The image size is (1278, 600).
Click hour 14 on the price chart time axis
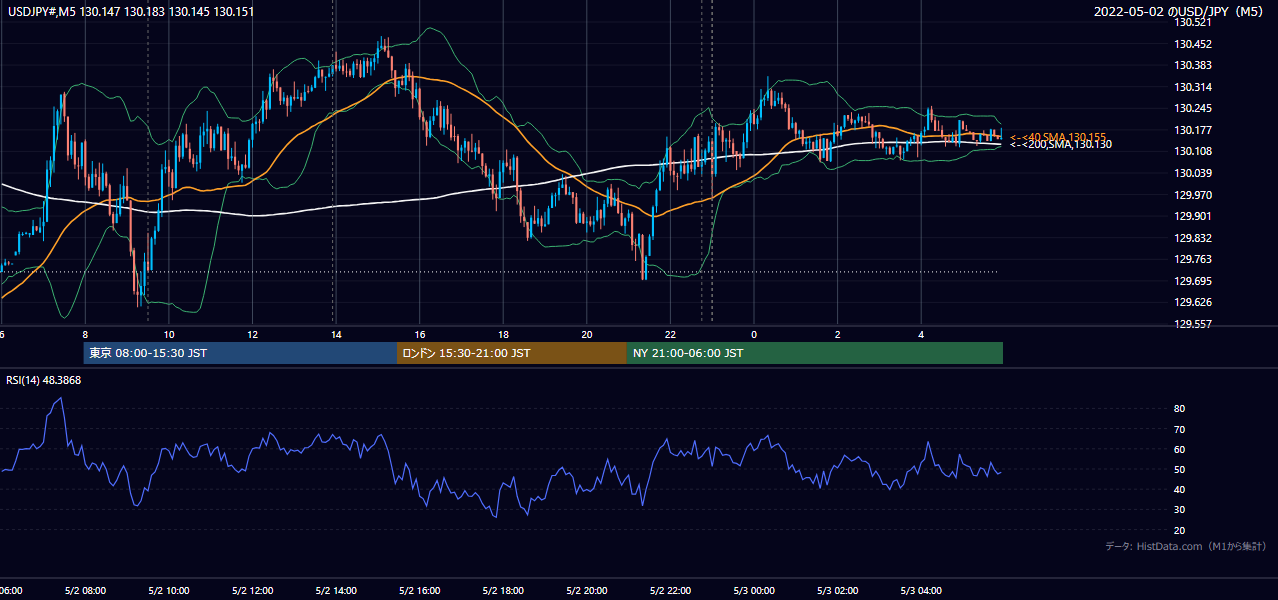336,334
